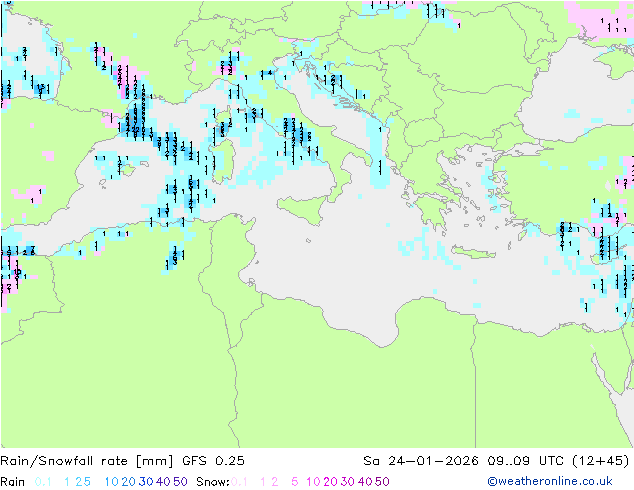Click the '(12+45)' forecast offset text
The height and width of the screenshot is (490, 634).
pyautogui.click(x=601, y=461)
